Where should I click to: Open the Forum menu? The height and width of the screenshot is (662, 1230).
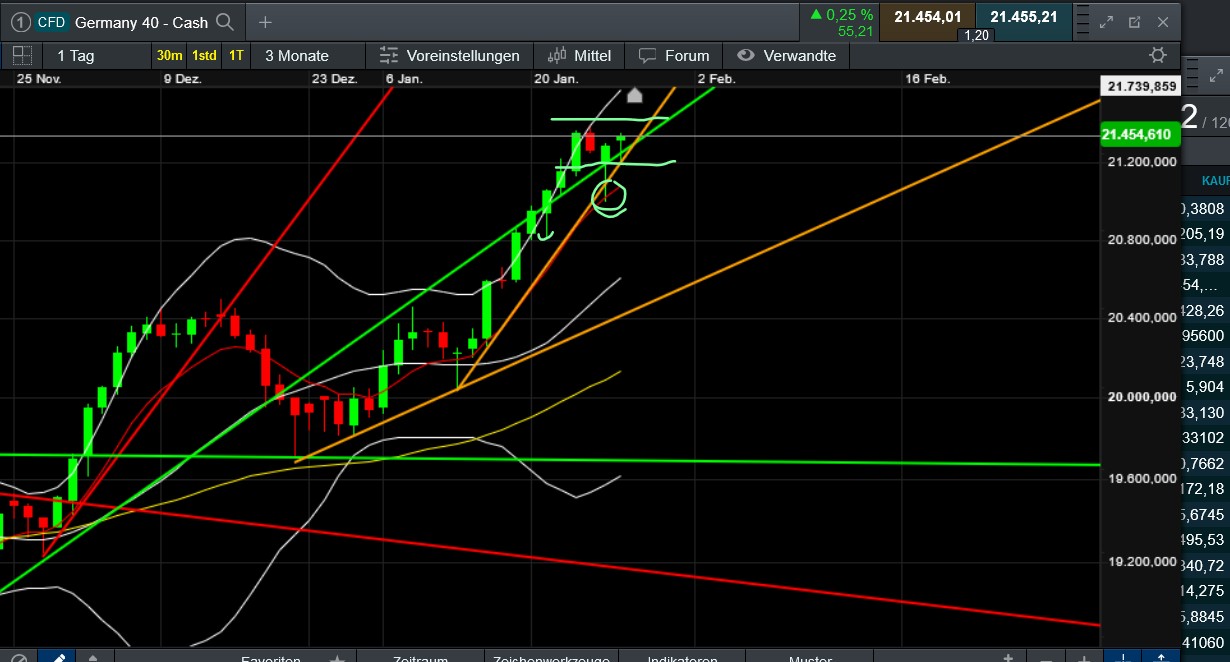674,55
